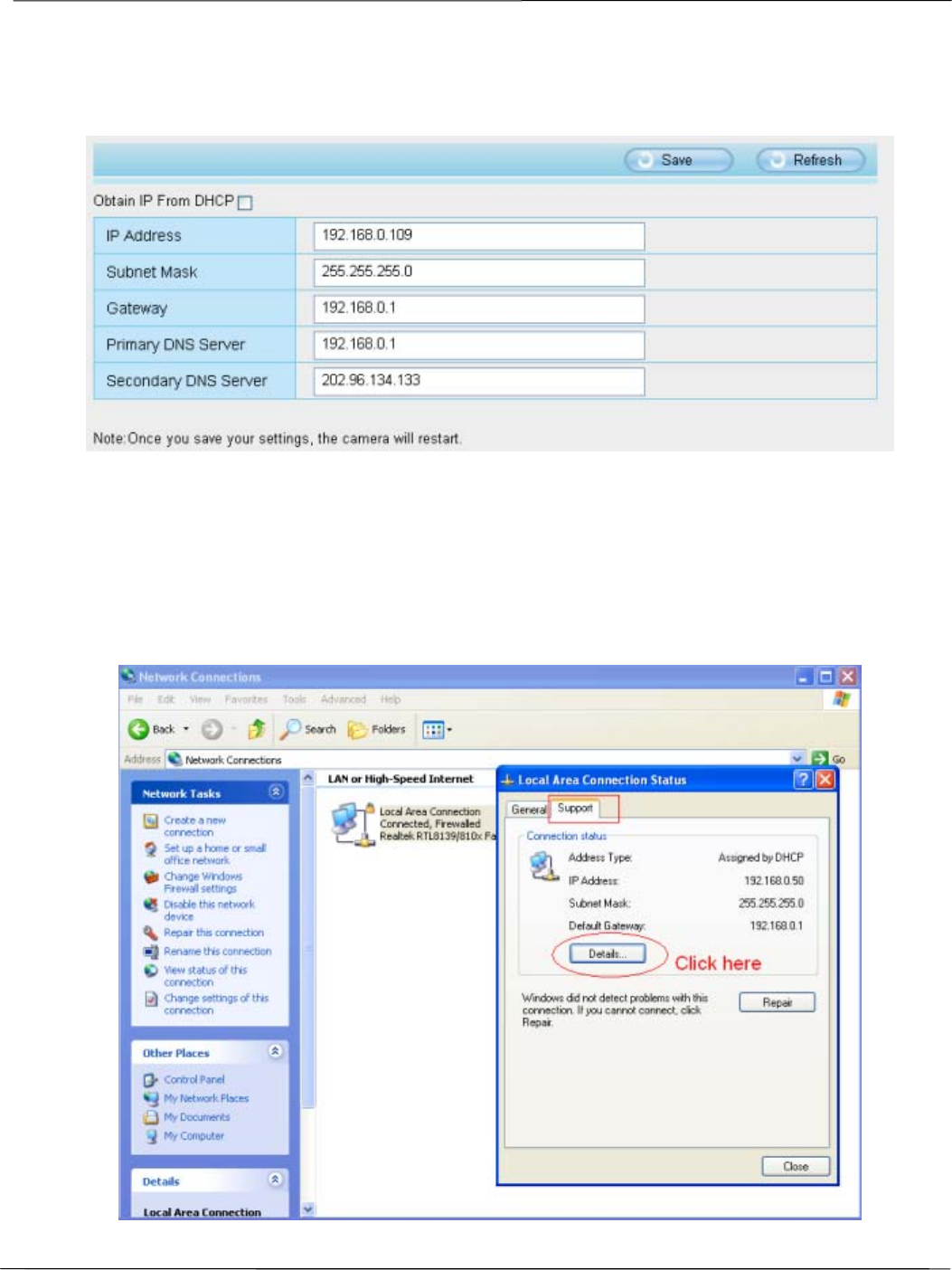952x1270 pixels.
Task: Click the scroll up arrow of side panel
Action: pos(308,778)
